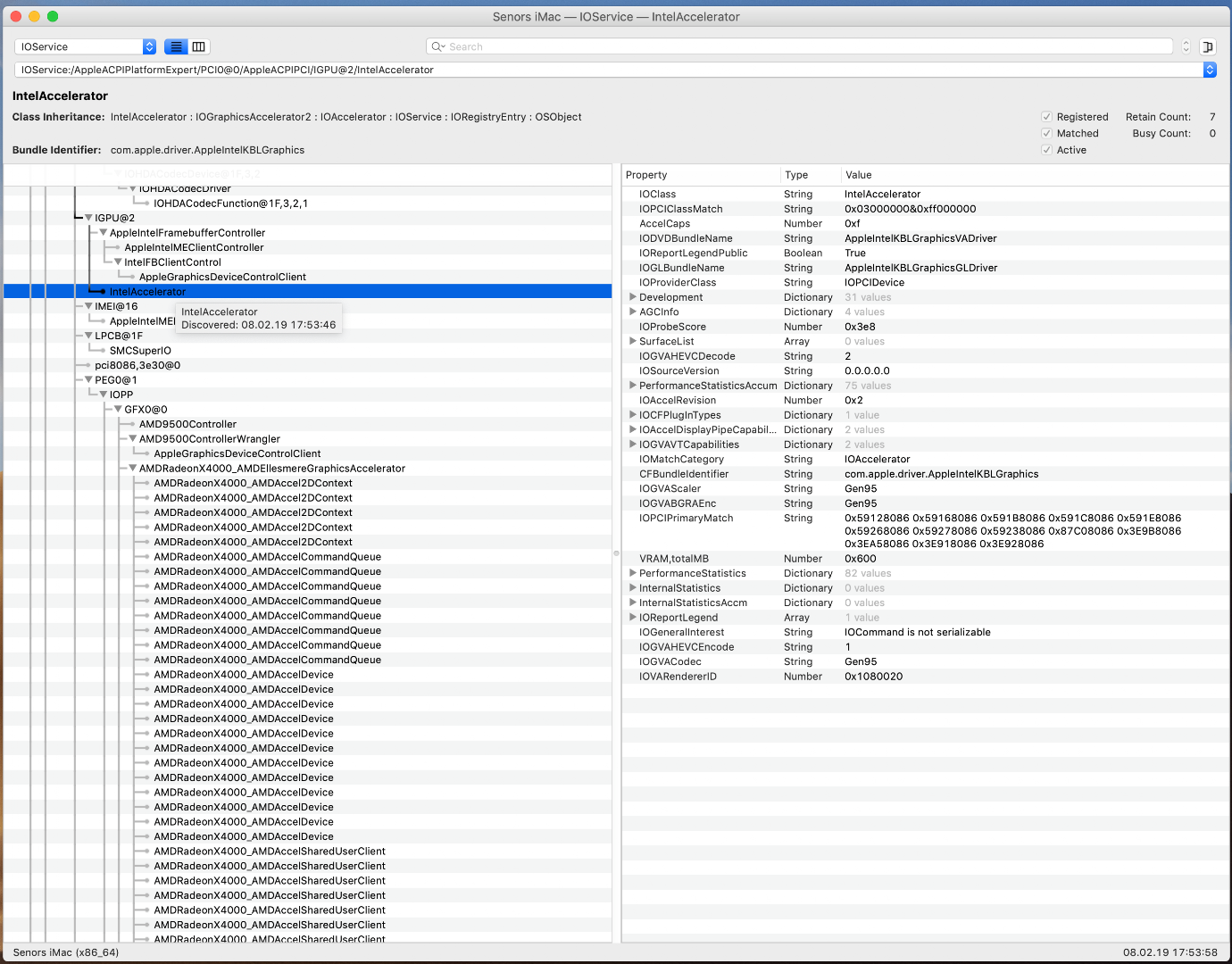Collapse the AppleIntelFramebufferController node
This screenshot has width=1232, height=964.
tap(104, 233)
